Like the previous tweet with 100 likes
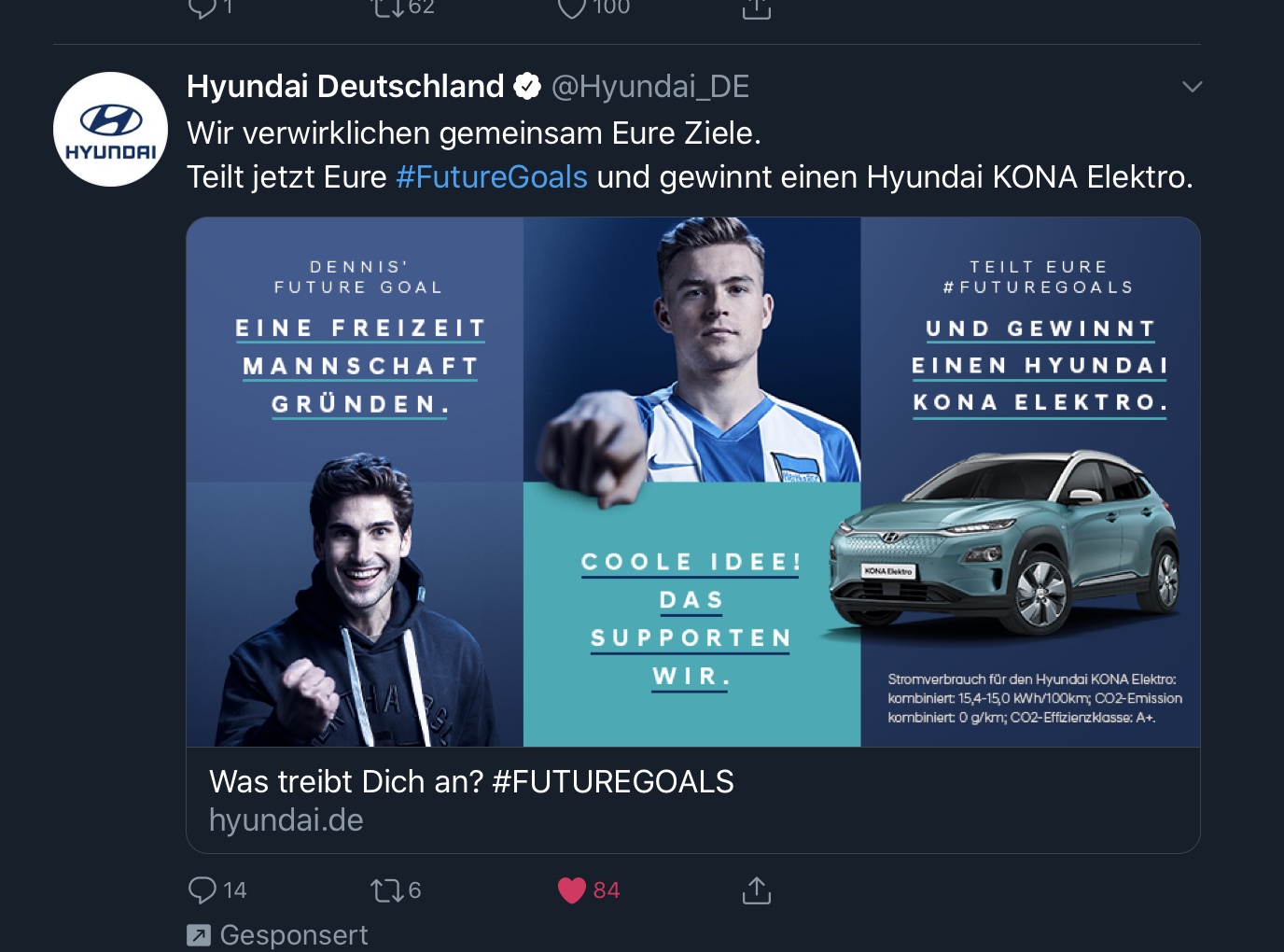 click(572, 7)
